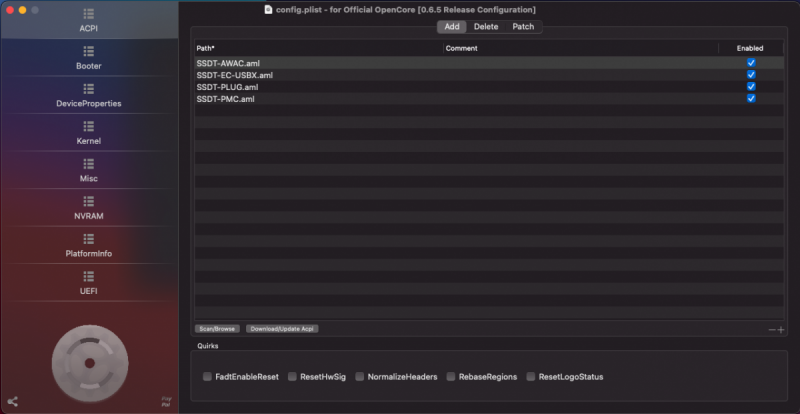
Task: Select the SSDT-PLUG.aml row
Action: click(x=489, y=87)
